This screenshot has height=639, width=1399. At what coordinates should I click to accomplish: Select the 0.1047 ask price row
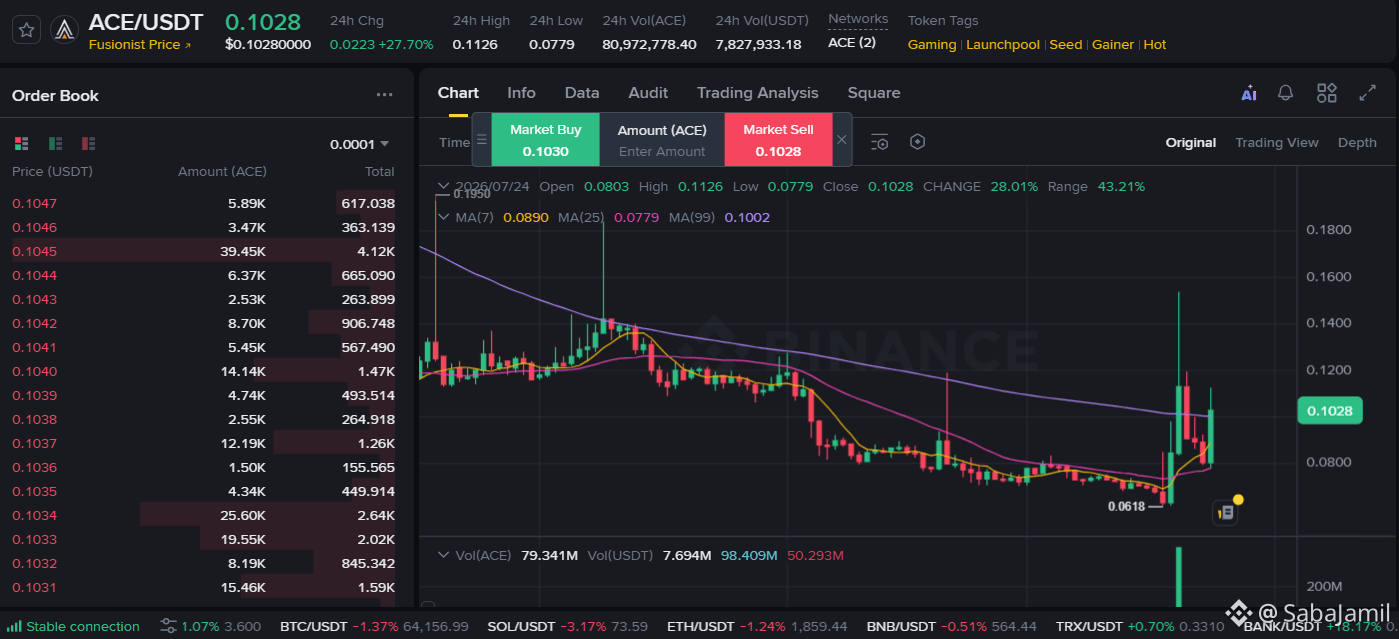pos(204,203)
